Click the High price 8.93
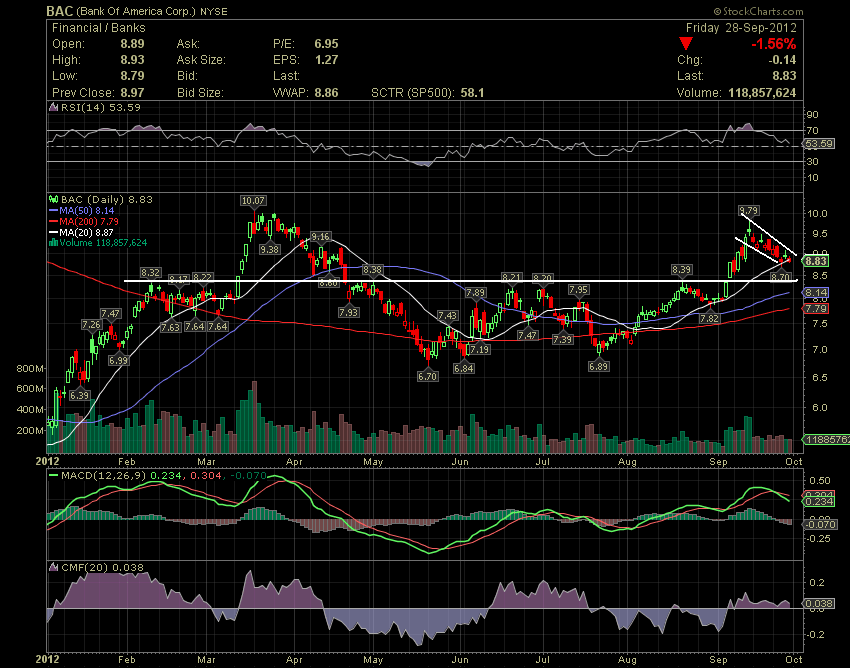 coord(132,60)
